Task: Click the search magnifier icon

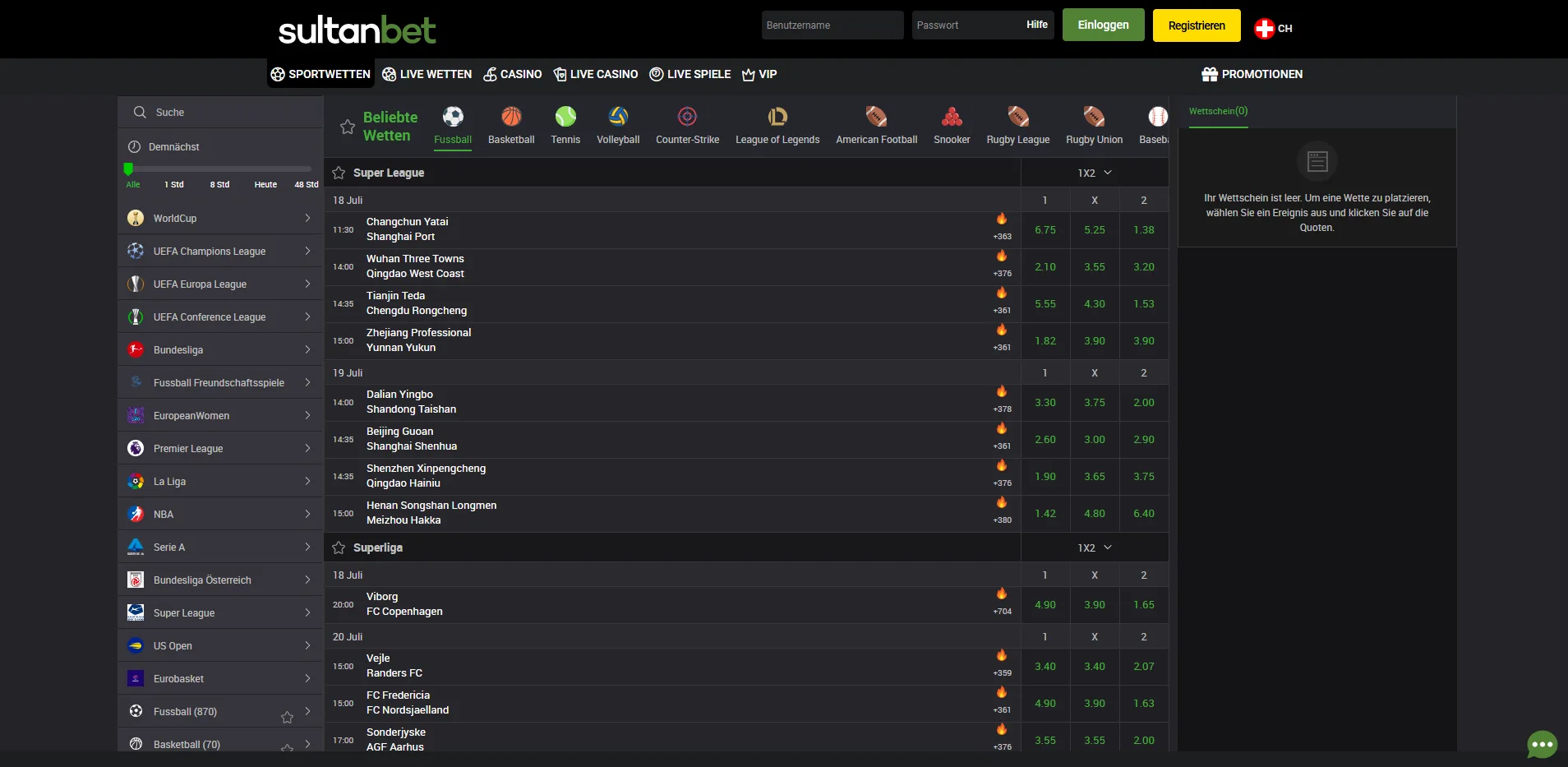Action: 140,112
